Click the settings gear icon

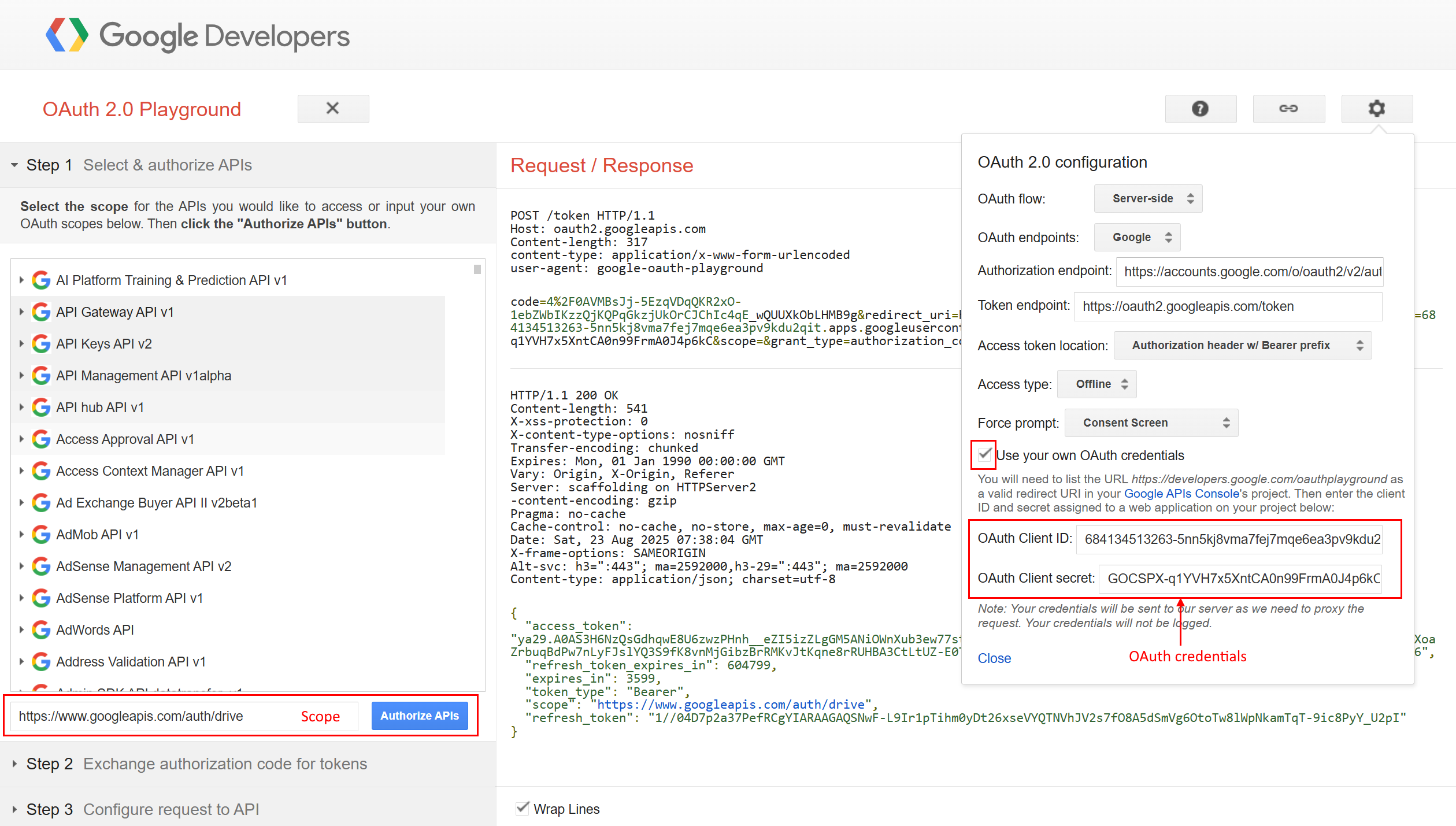(1376, 109)
